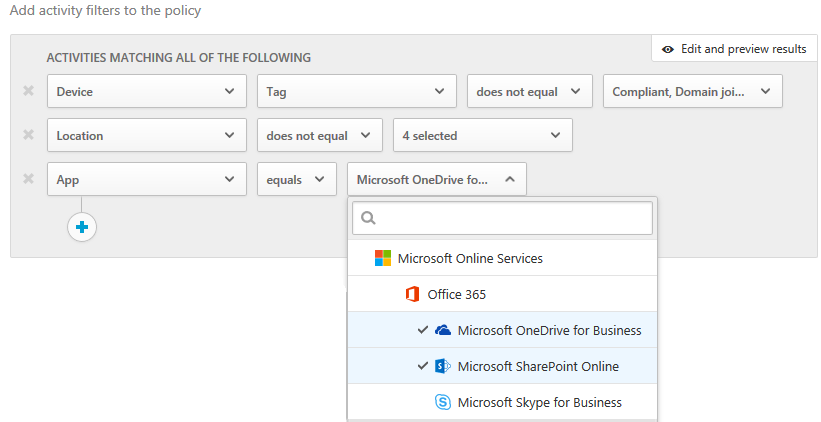
Task: Select Microsoft OneDrive for Business entry
Action: click(x=502, y=330)
